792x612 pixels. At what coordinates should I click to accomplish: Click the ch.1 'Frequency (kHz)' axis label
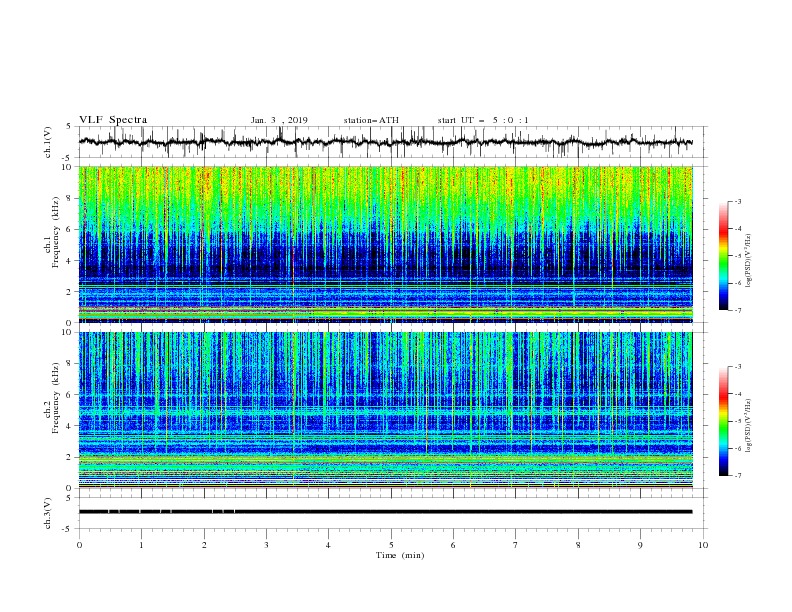coord(55,231)
